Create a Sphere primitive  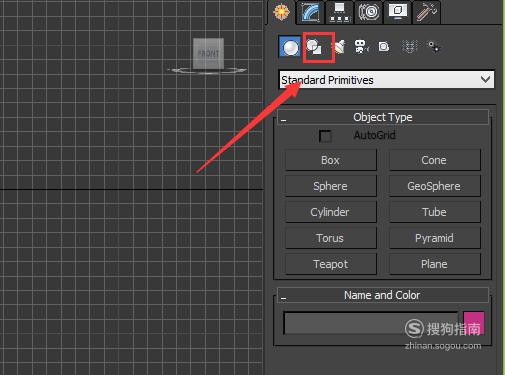coord(331,186)
